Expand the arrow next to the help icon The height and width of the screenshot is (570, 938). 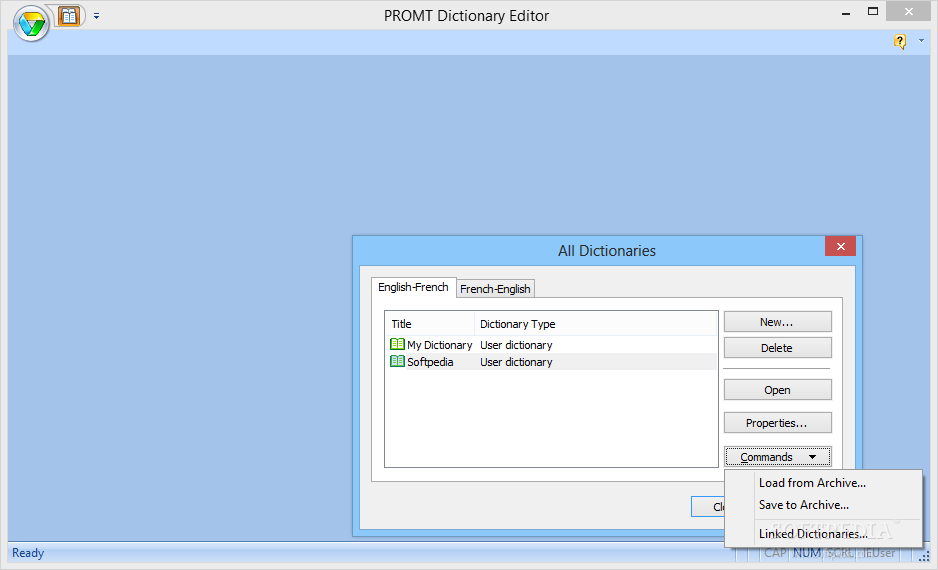(921, 41)
